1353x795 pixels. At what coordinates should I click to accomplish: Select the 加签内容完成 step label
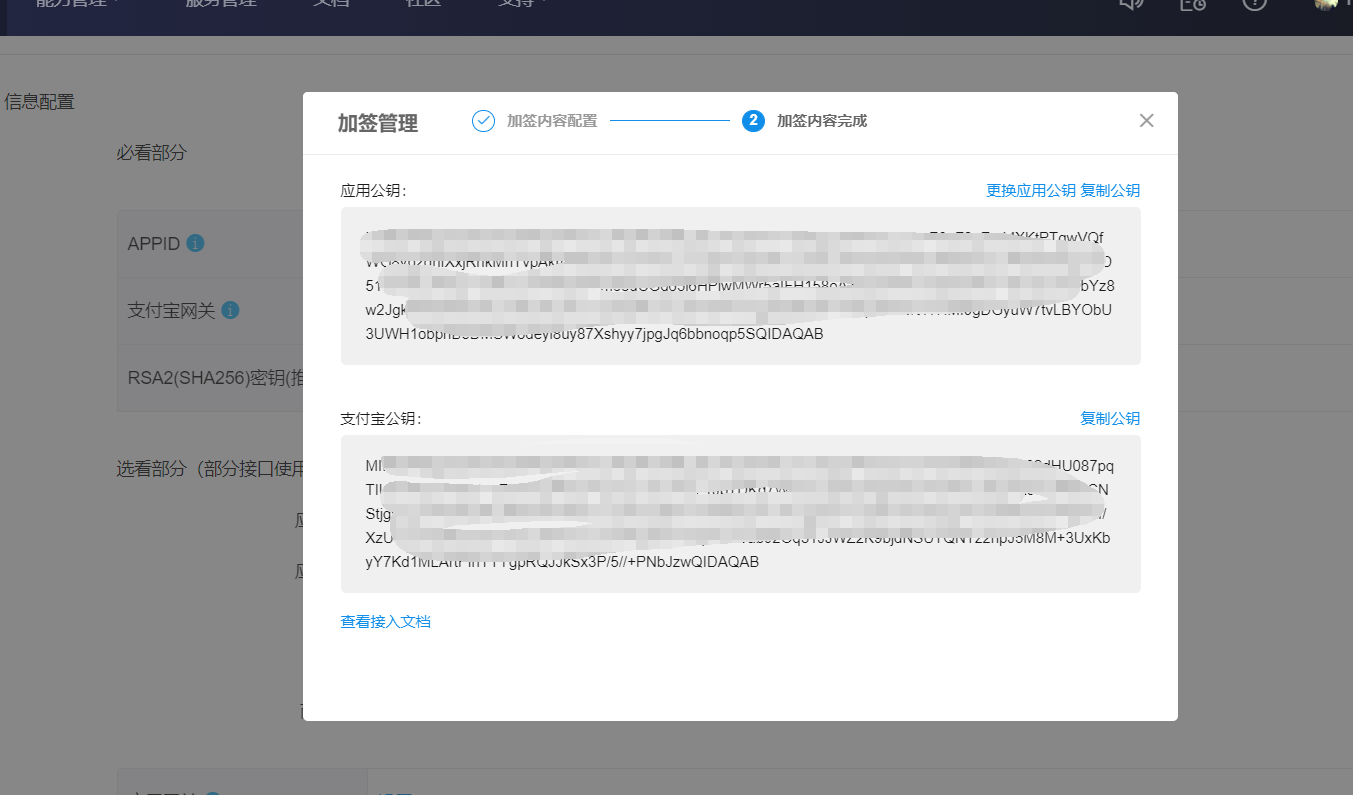(x=822, y=121)
